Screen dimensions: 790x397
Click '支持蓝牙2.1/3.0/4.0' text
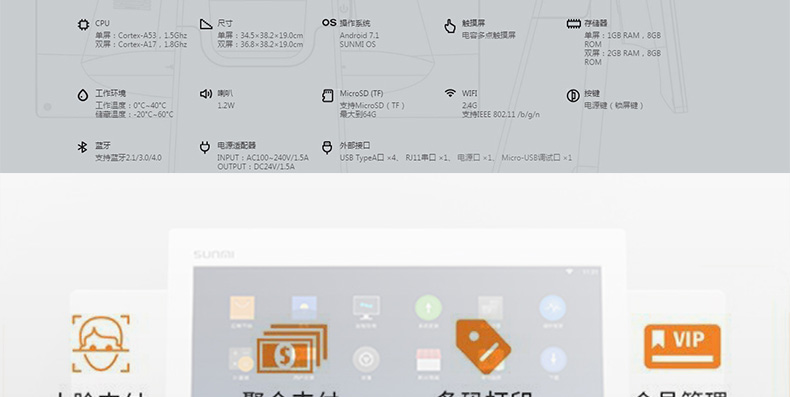click(128, 158)
